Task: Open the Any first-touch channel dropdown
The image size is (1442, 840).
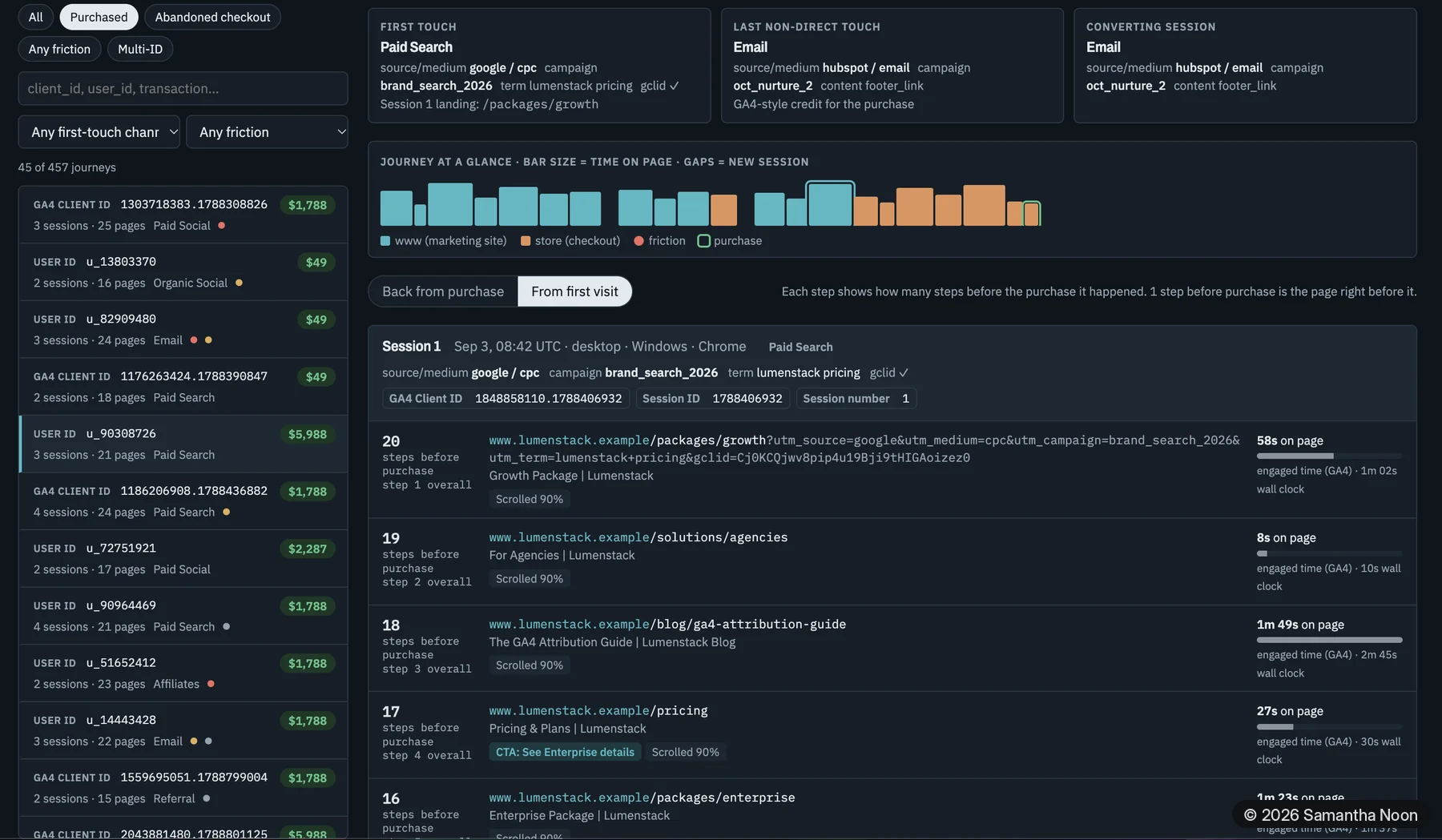Action: point(99,132)
